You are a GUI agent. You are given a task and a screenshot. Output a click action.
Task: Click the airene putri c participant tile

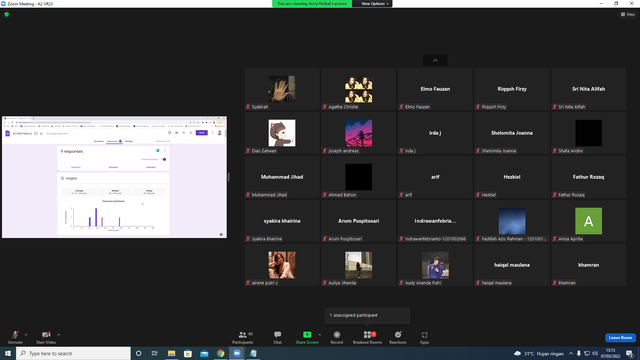pos(282,265)
